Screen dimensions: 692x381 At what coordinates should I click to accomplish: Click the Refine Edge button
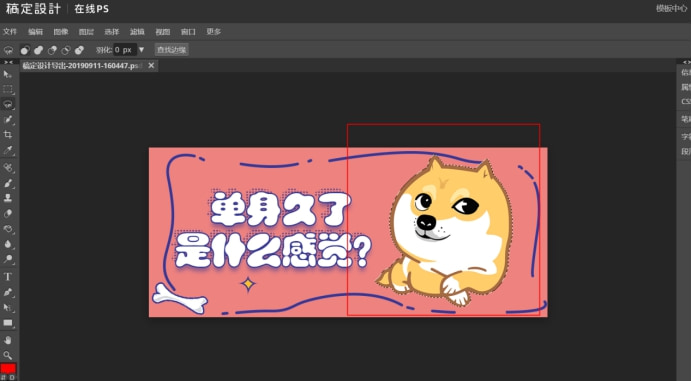coord(172,49)
